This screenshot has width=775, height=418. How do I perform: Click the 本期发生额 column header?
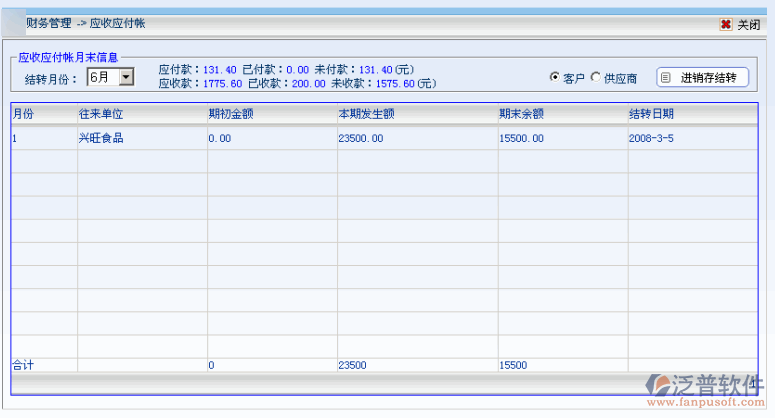pos(366,114)
